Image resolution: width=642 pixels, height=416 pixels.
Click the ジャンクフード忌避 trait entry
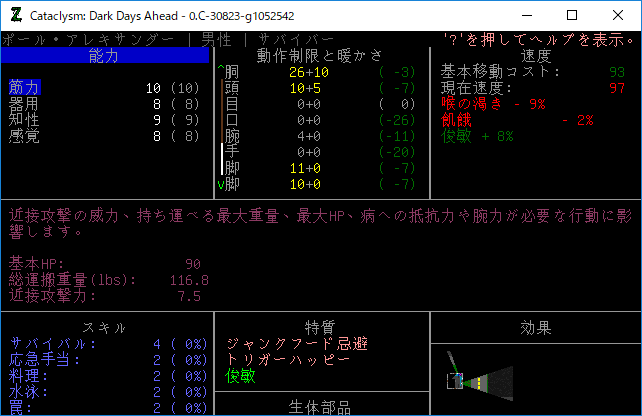pos(297,343)
